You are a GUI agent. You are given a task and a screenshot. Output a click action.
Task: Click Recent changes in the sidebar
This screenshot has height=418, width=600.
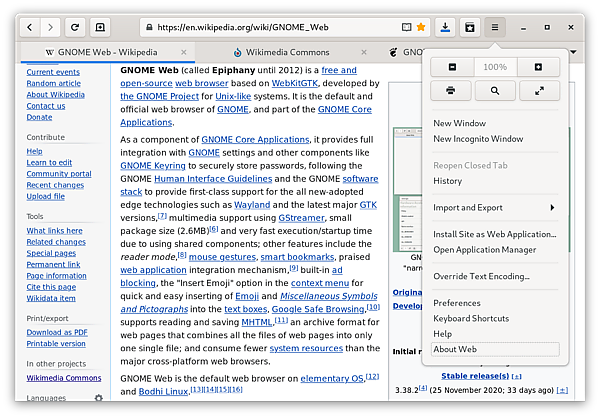[x=55, y=185]
